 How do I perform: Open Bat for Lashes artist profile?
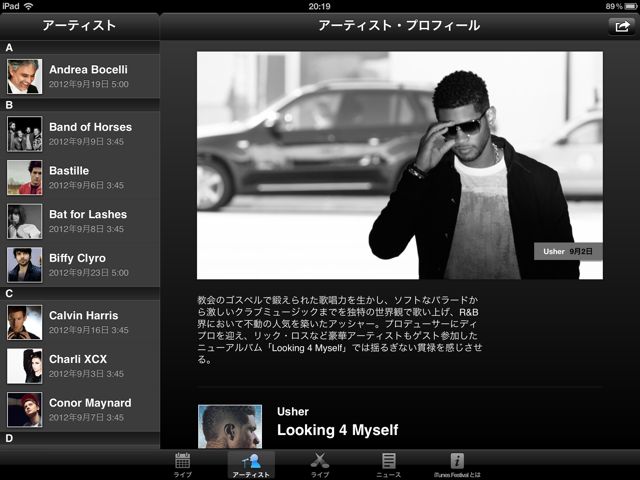pos(80,221)
